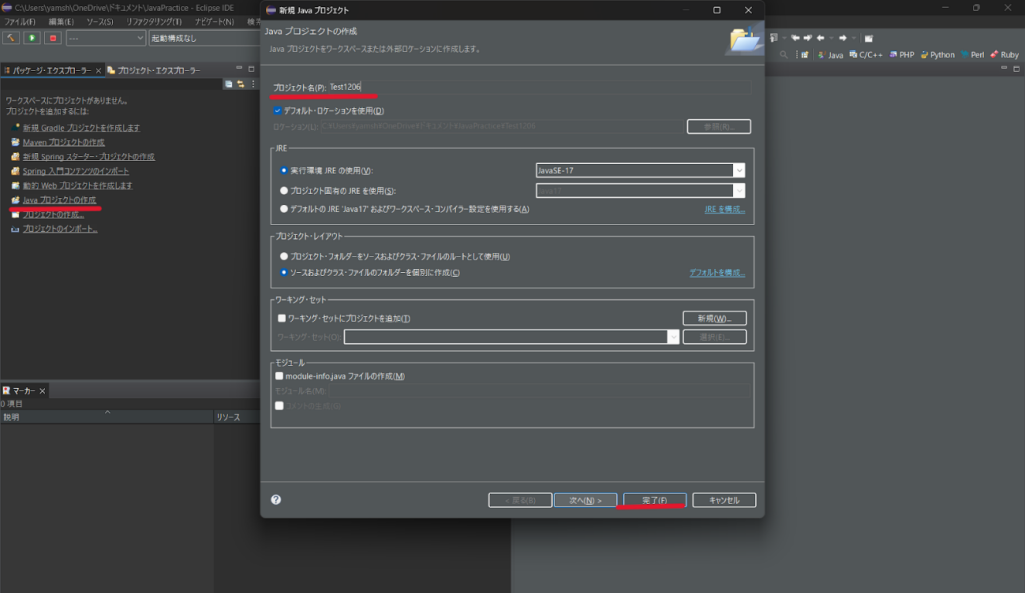Select project folder as root for sources radio button

(284, 256)
